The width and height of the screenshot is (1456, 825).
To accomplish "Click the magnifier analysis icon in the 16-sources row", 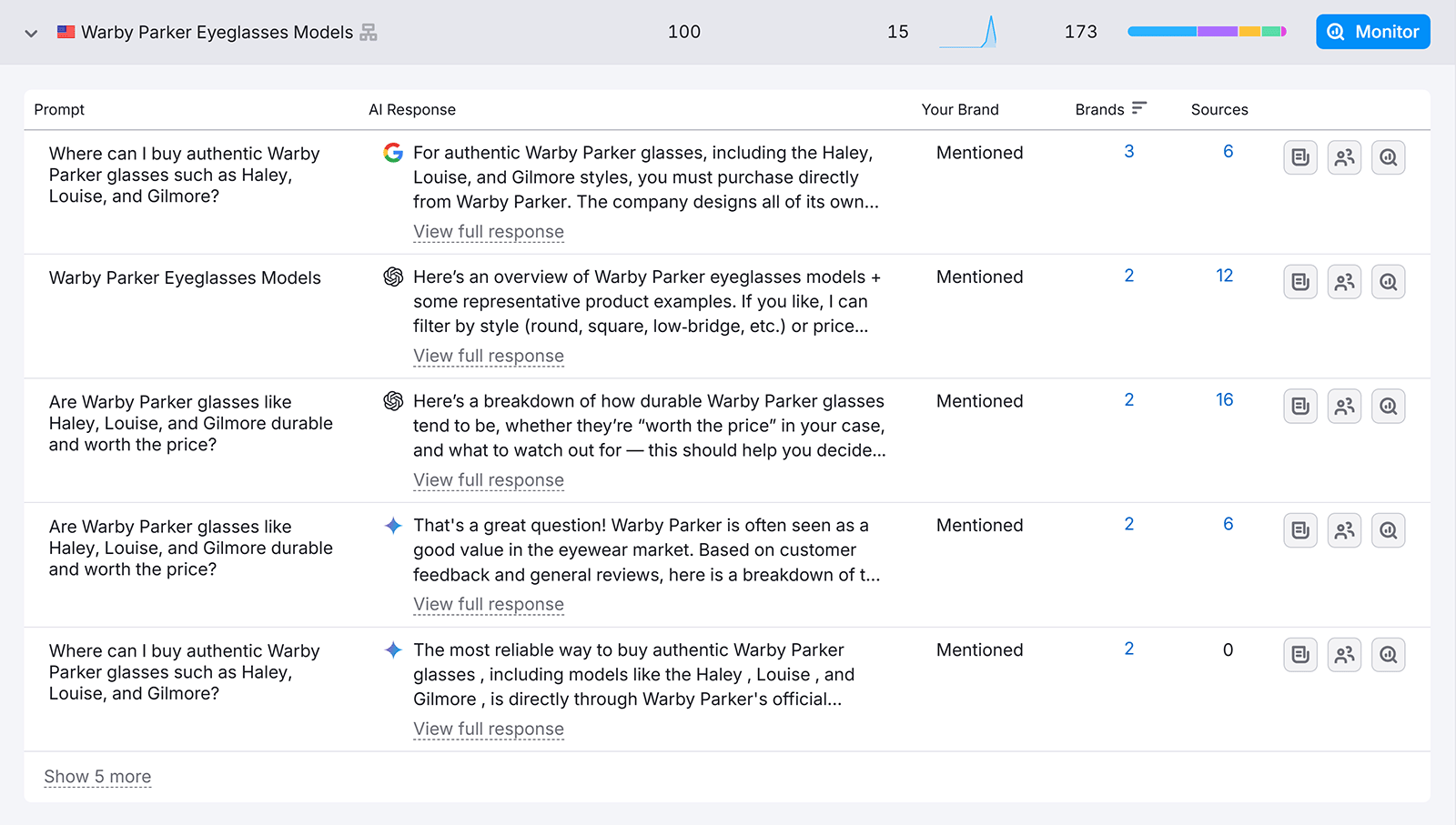I will 1388,407.
